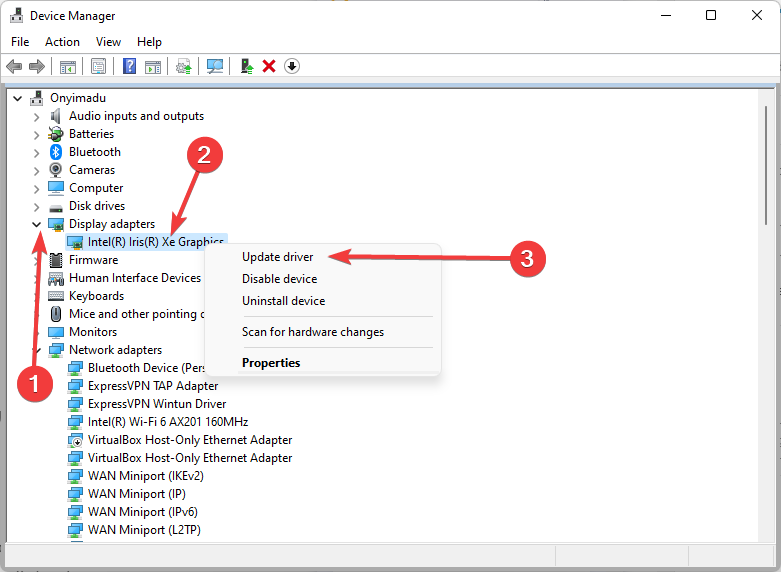Click the Audio inputs speaker icon
Image resolution: width=781 pixels, height=572 pixels.
click(x=56, y=116)
